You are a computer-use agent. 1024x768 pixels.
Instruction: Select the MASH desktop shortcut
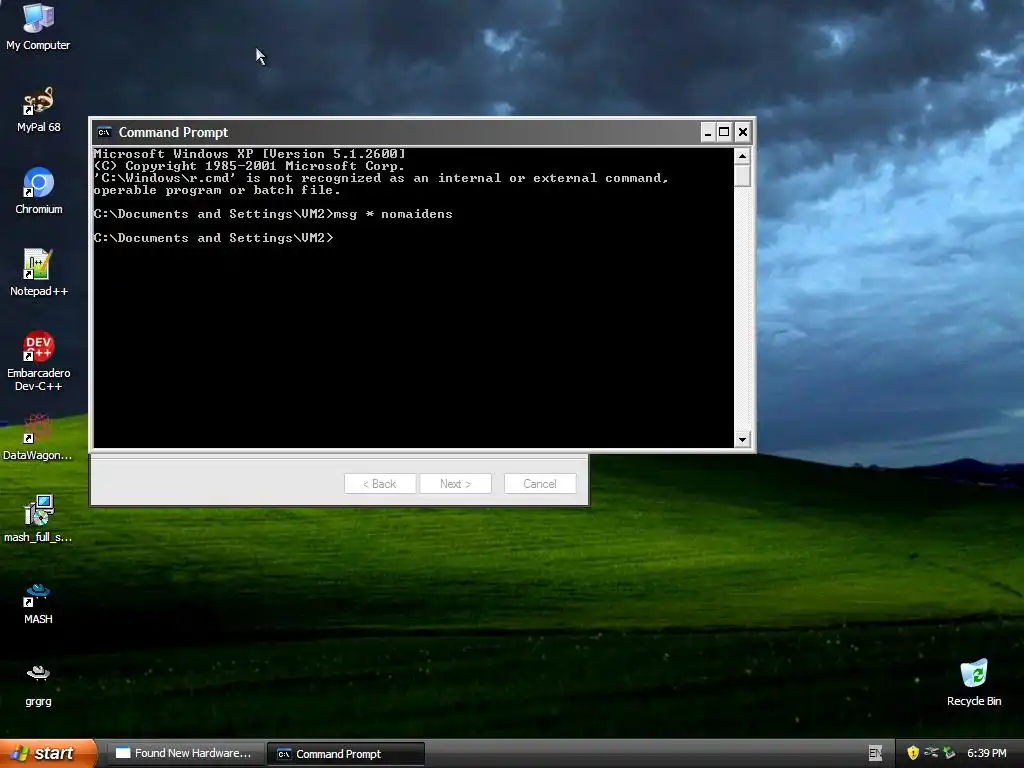[x=38, y=602]
